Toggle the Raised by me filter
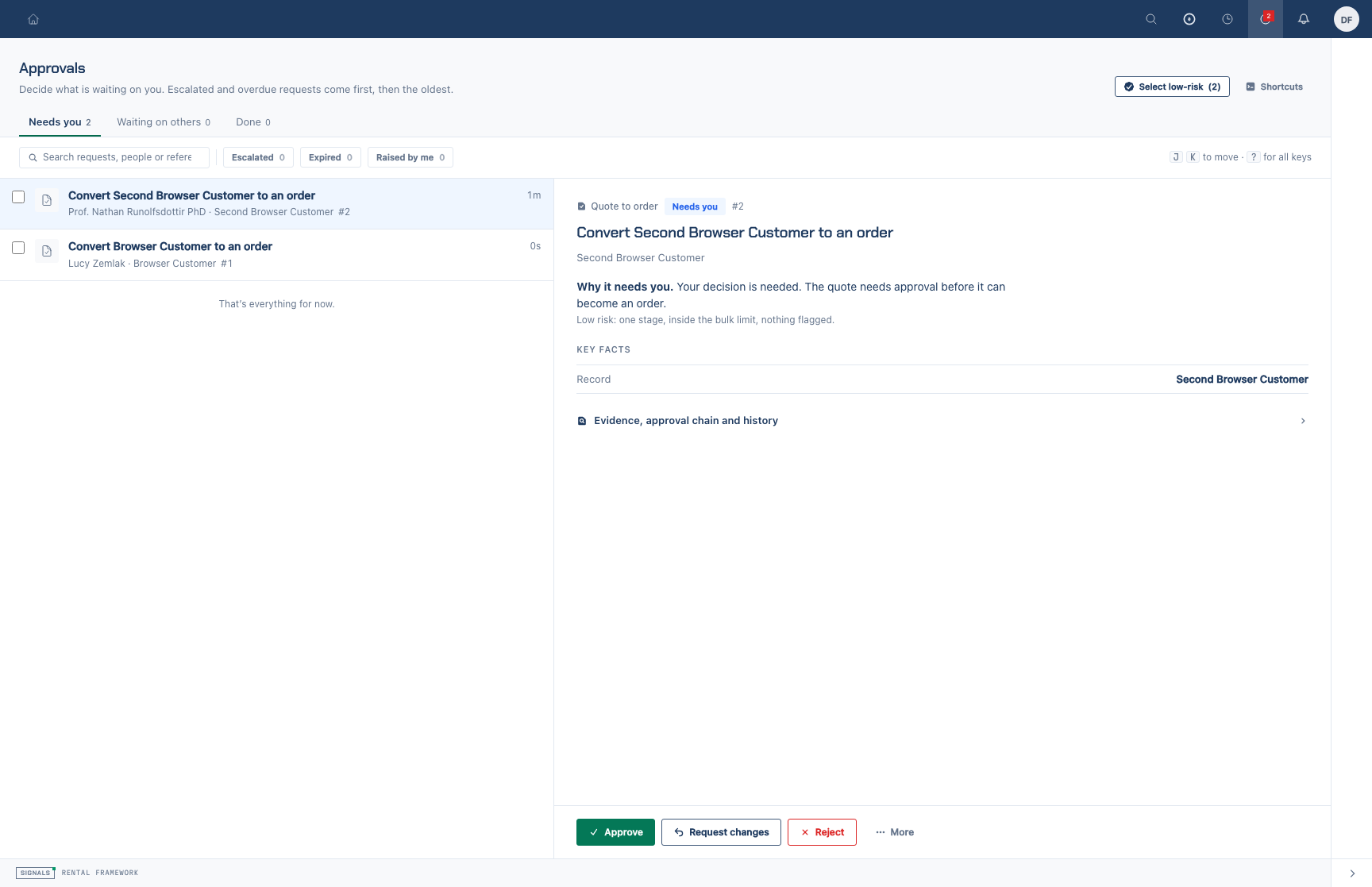 click(410, 157)
